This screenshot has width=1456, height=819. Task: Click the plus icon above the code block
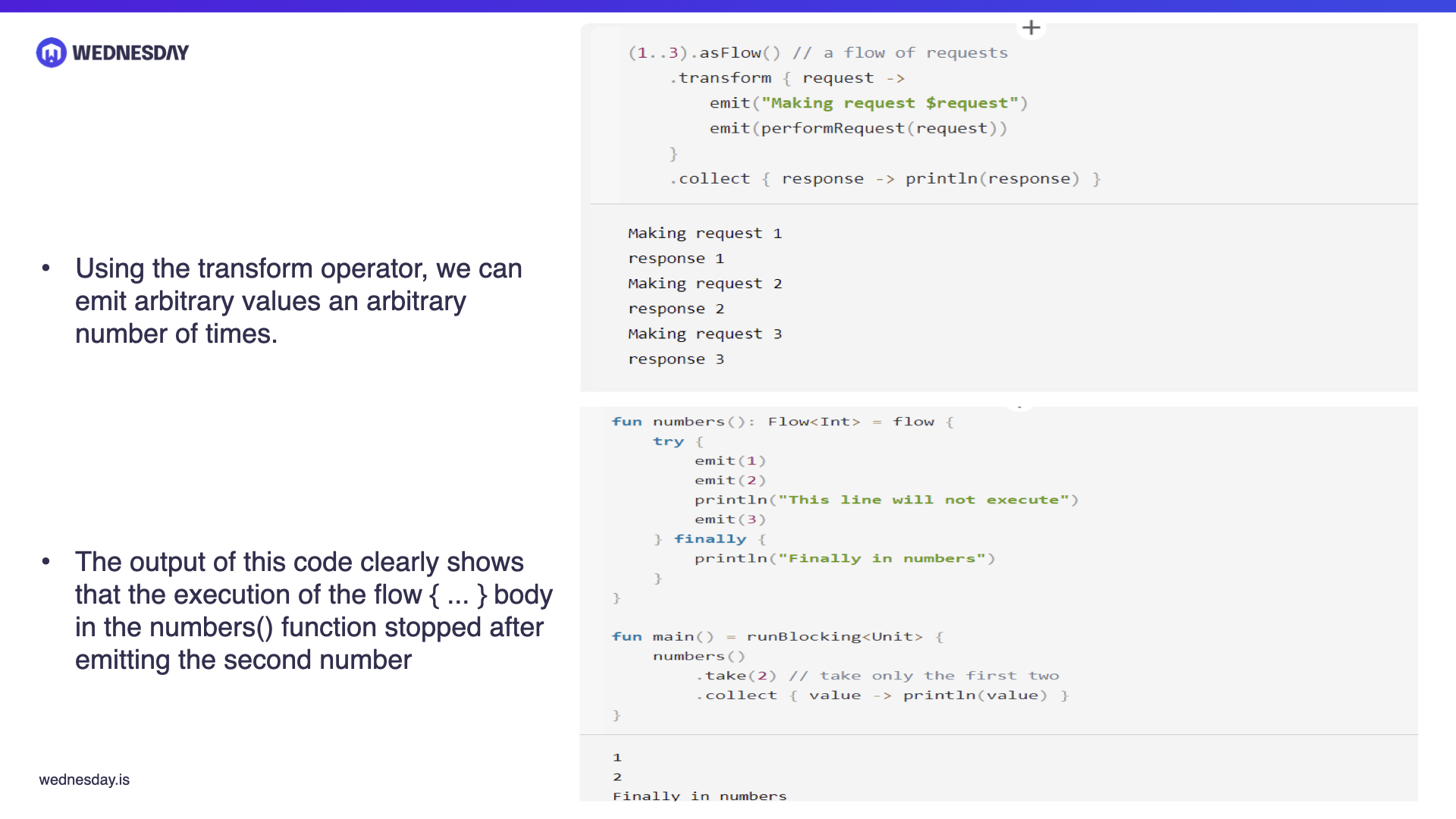[x=1031, y=28]
